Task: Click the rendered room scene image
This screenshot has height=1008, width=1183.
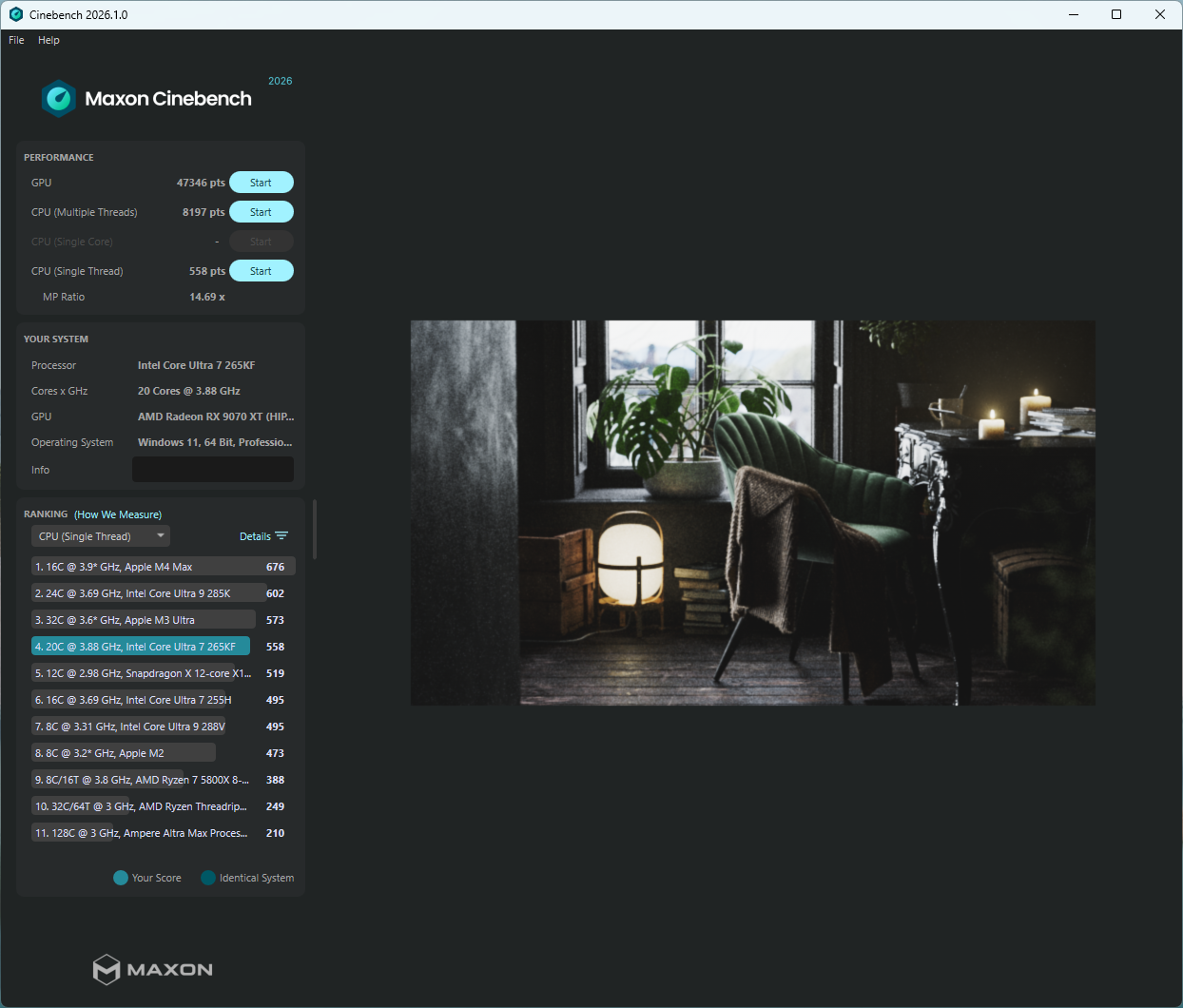Action: coord(753,513)
